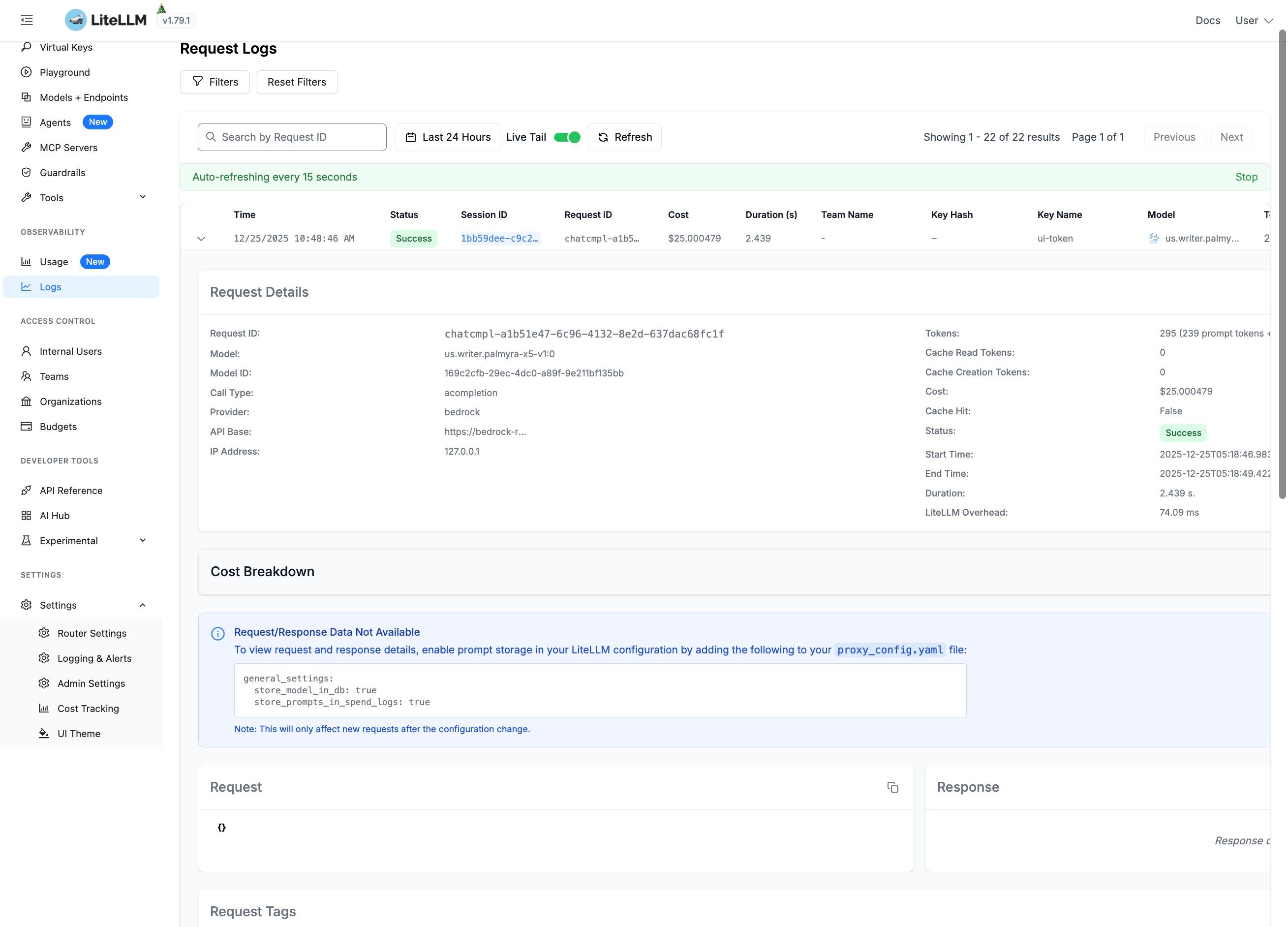The image size is (1288, 927).
Task: Click the Budgets card icon
Action: pyautogui.click(x=26, y=427)
